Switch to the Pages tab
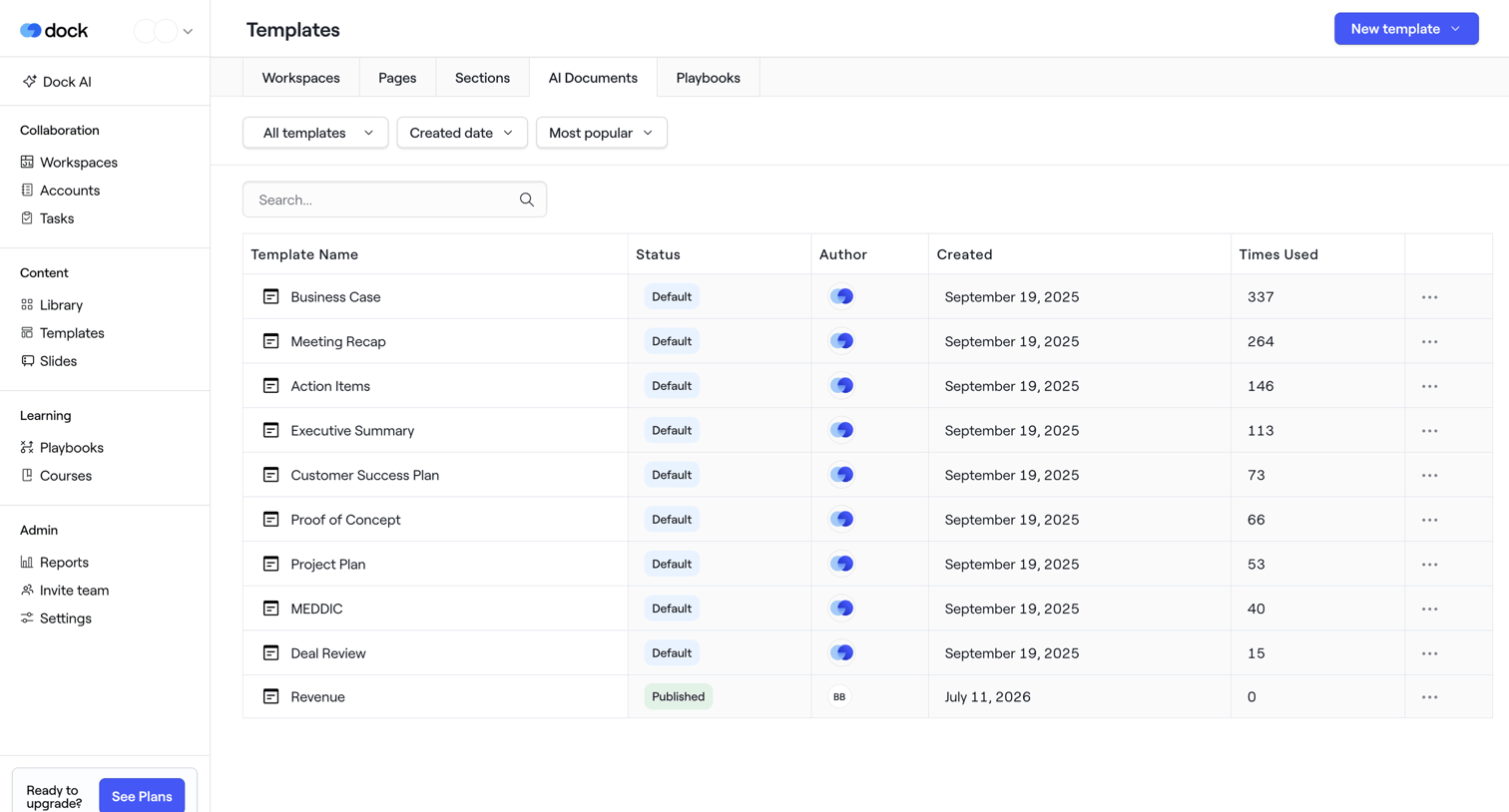 click(x=397, y=78)
